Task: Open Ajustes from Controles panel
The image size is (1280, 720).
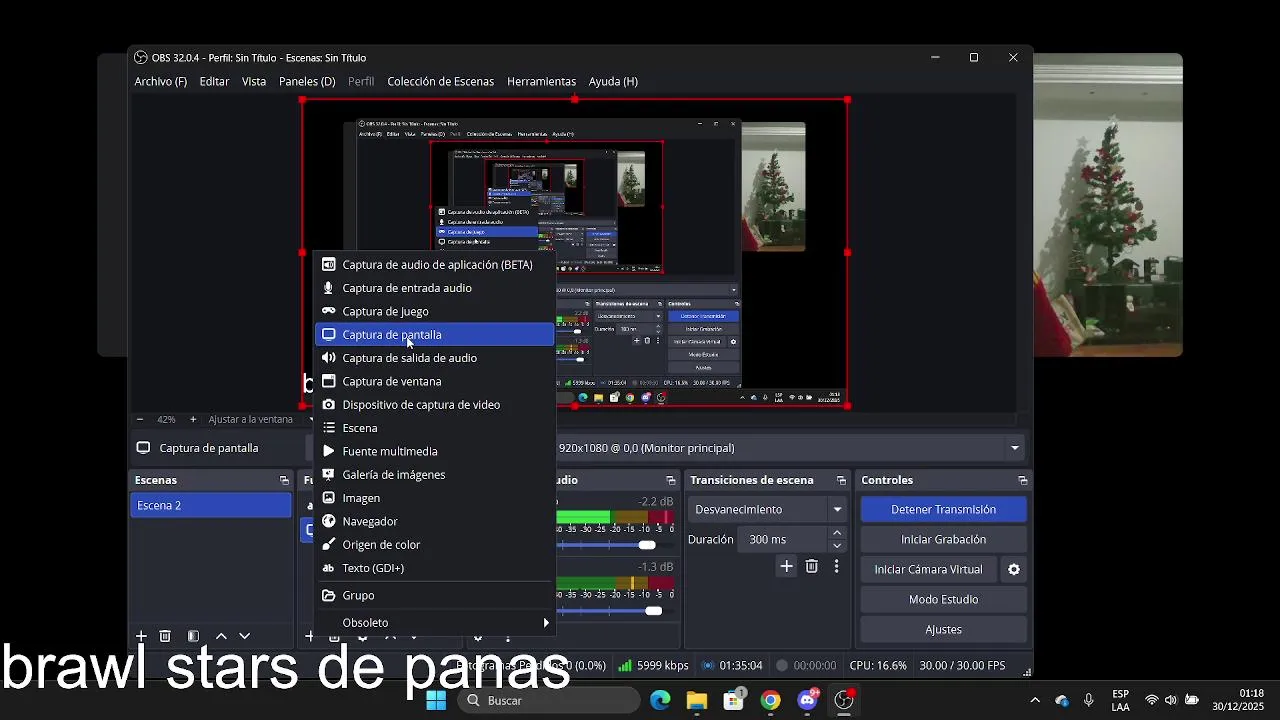Action: (943, 629)
